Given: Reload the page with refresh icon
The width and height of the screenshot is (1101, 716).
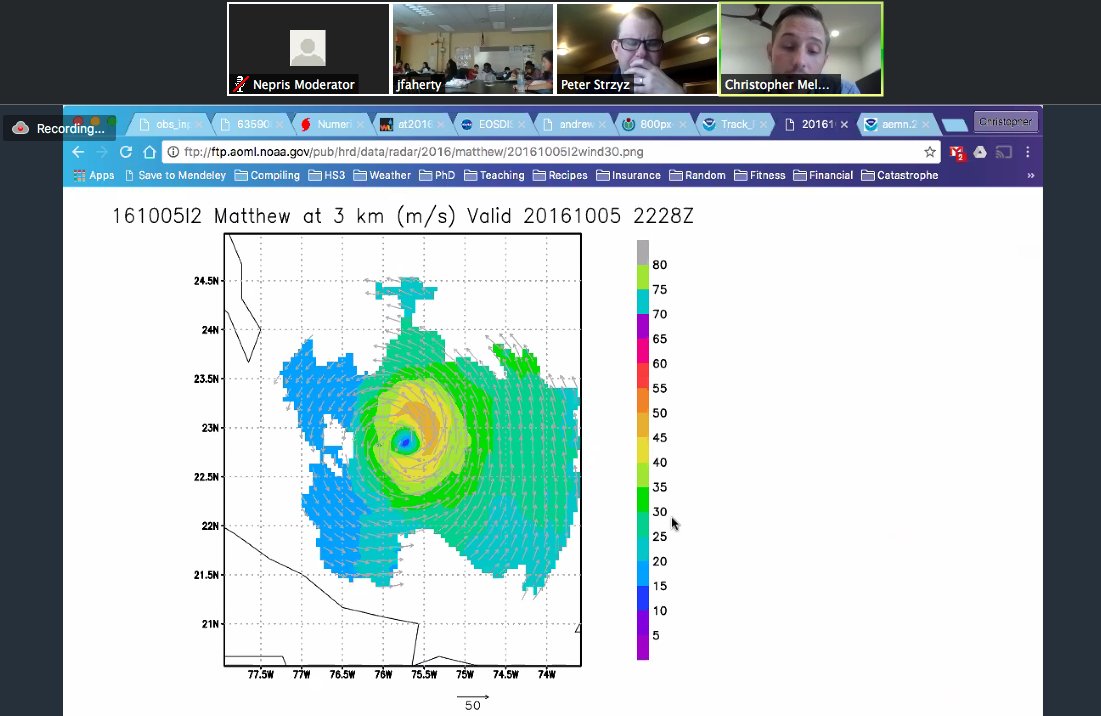Looking at the screenshot, I should click(x=126, y=152).
